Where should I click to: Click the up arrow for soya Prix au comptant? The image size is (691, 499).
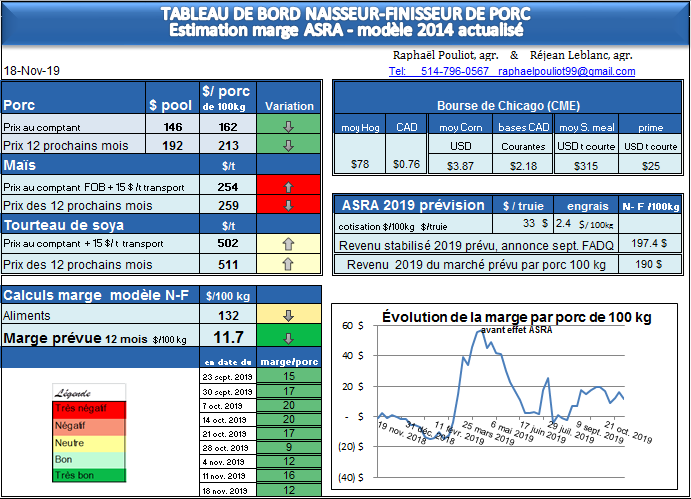coord(288,245)
